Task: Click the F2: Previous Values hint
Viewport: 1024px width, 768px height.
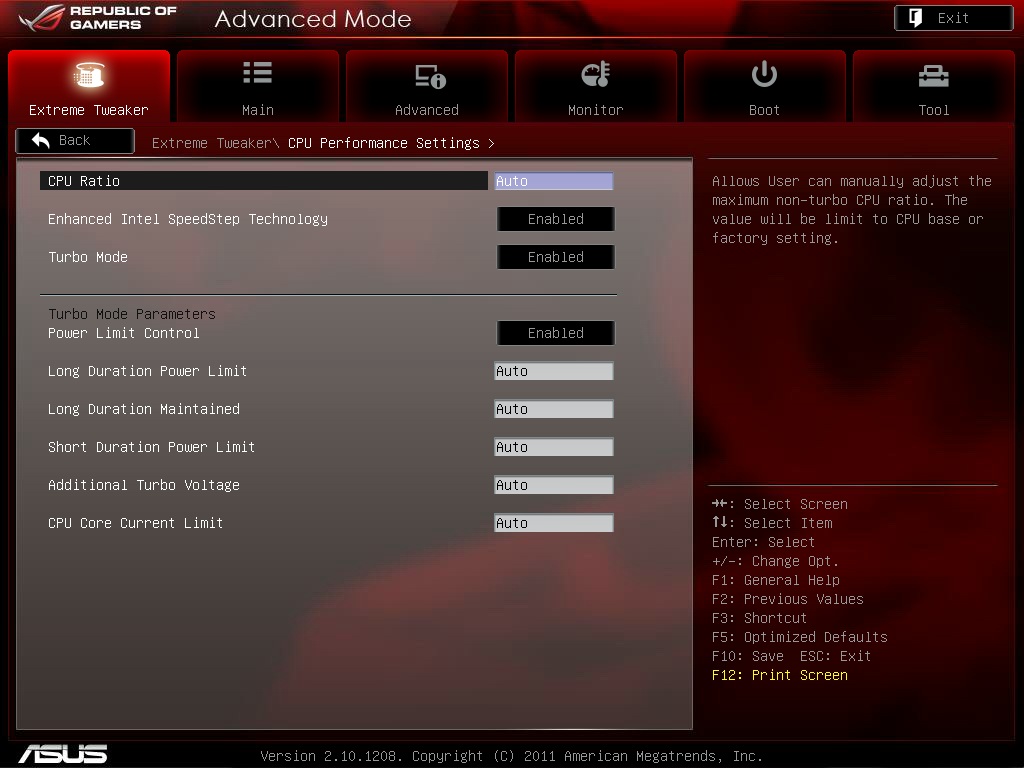Action: [x=788, y=600]
